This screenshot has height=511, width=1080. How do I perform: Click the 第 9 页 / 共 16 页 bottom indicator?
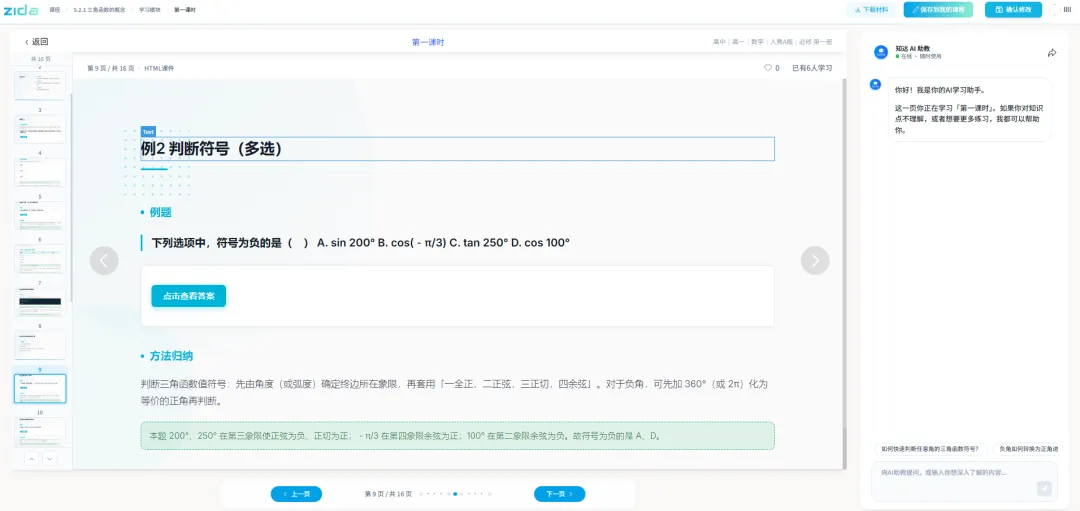[x=388, y=494]
